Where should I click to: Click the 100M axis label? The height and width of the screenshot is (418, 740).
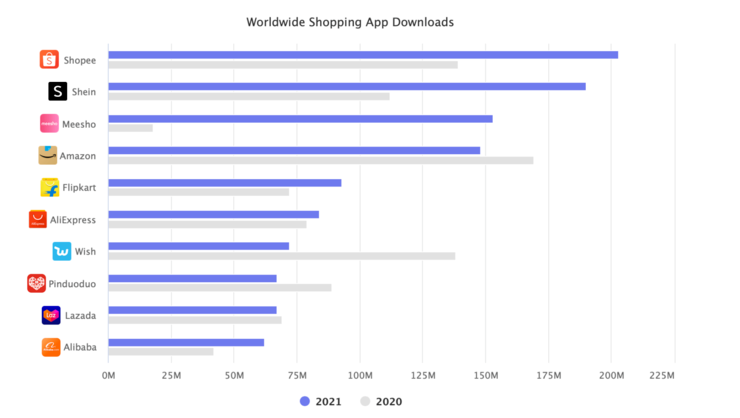(360, 376)
